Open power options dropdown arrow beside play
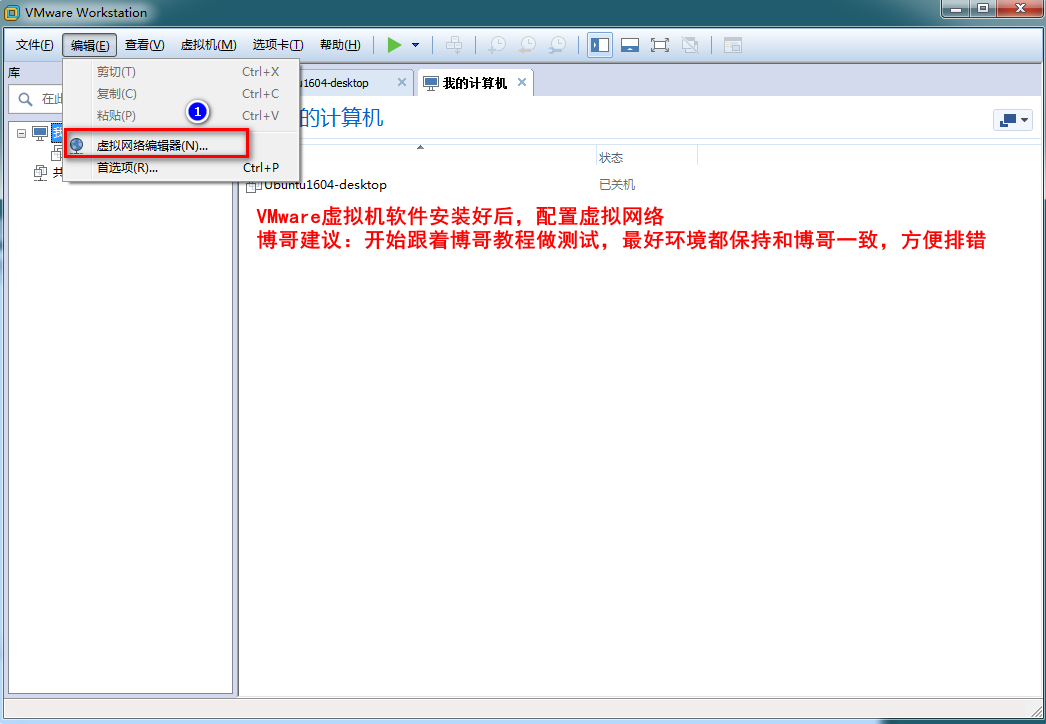 416,45
